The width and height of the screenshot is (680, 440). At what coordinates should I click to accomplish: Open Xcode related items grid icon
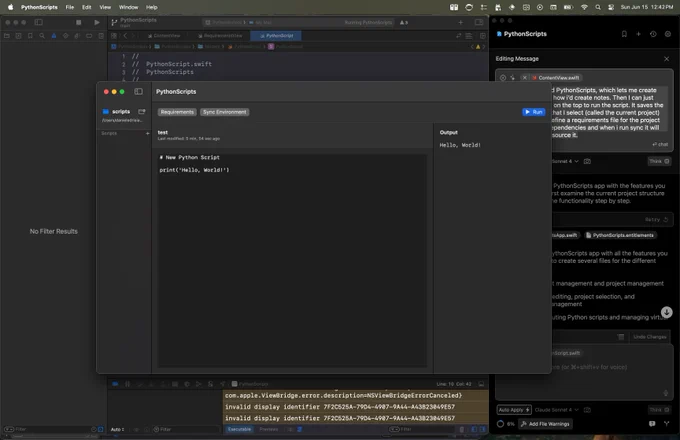point(114,36)
